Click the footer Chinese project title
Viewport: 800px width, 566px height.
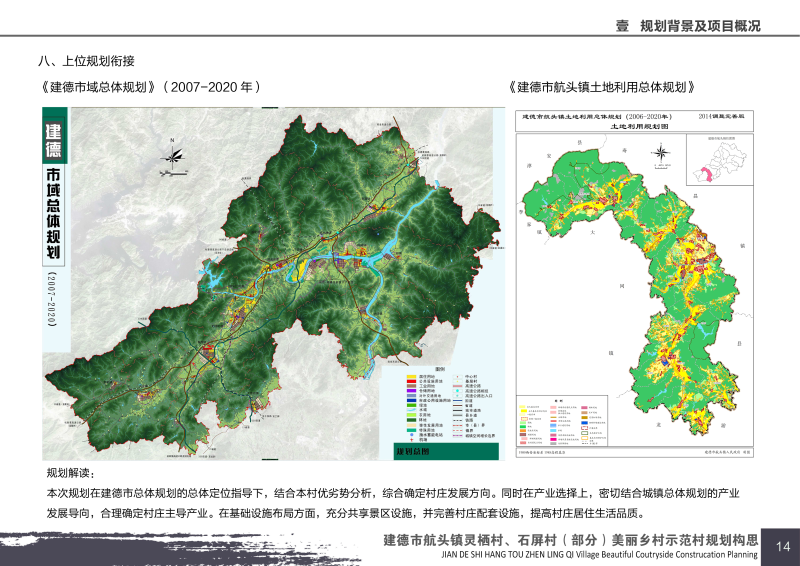[570, 540]
